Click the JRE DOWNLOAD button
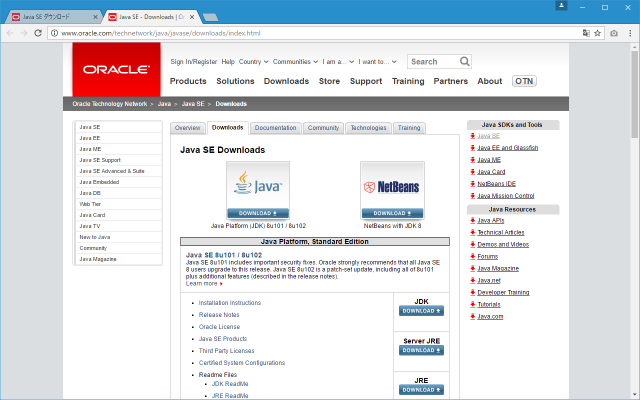The width and height of the screenshot is (640, 400). pyautogui.click(x=421, y=390)
